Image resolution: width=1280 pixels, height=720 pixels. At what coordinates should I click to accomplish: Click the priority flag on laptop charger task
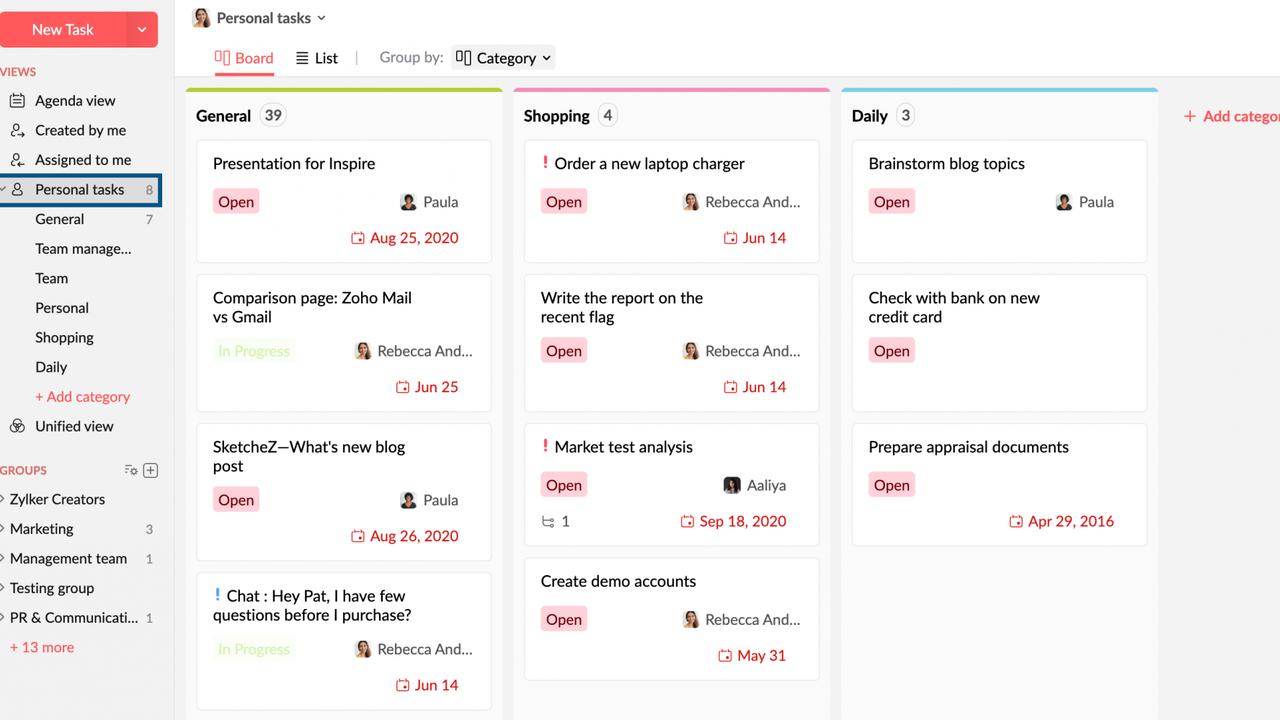pyautogui.click(x=545, y=163)
